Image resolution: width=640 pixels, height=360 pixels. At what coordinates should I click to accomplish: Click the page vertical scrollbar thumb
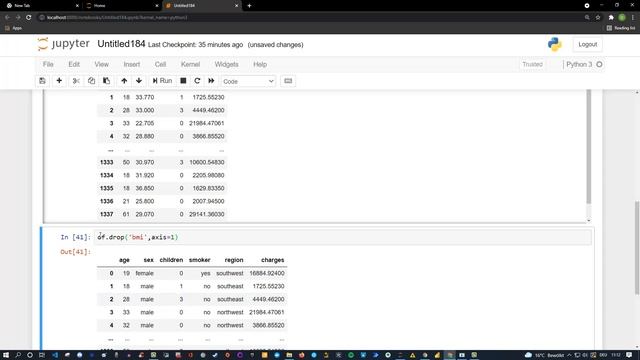(637, 247)
